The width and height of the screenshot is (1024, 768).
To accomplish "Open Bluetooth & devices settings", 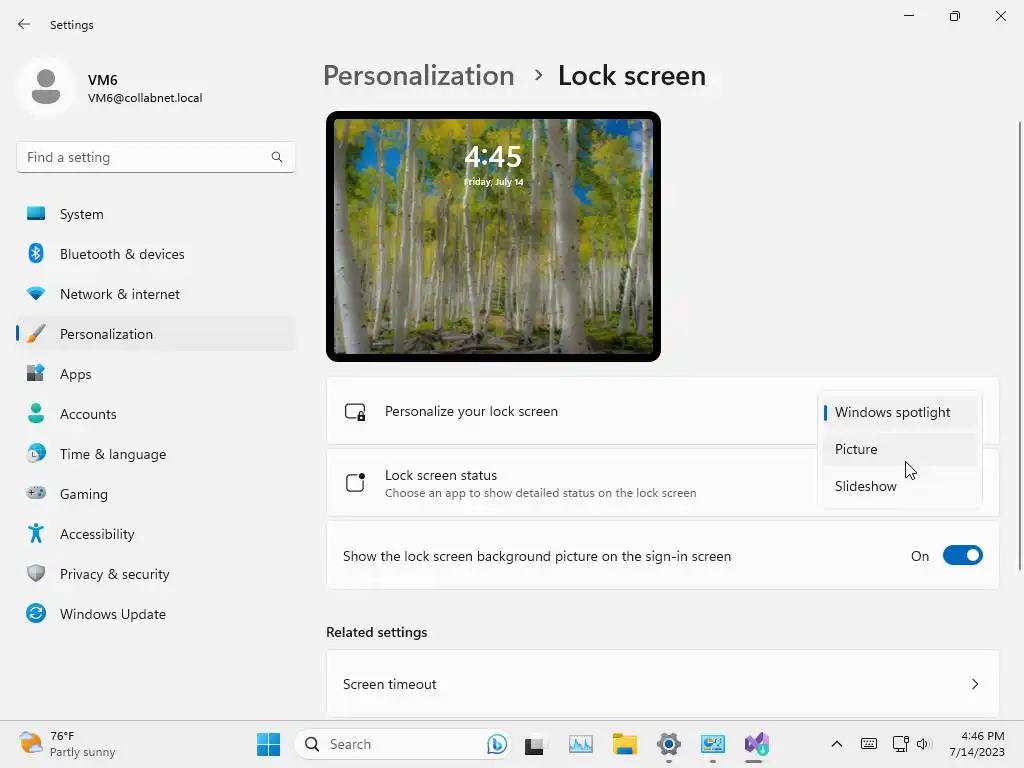I will (155, 254).
